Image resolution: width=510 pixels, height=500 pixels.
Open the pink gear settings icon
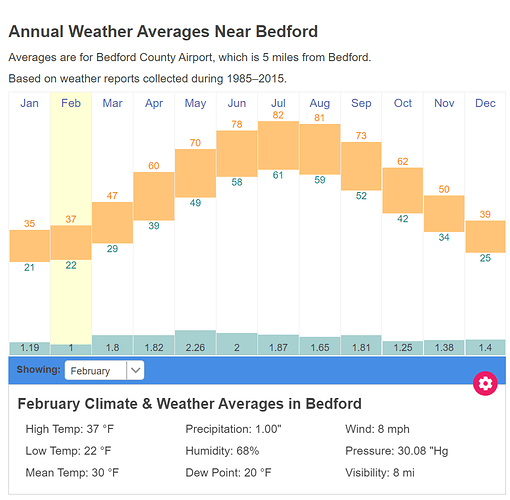(485, 383)
